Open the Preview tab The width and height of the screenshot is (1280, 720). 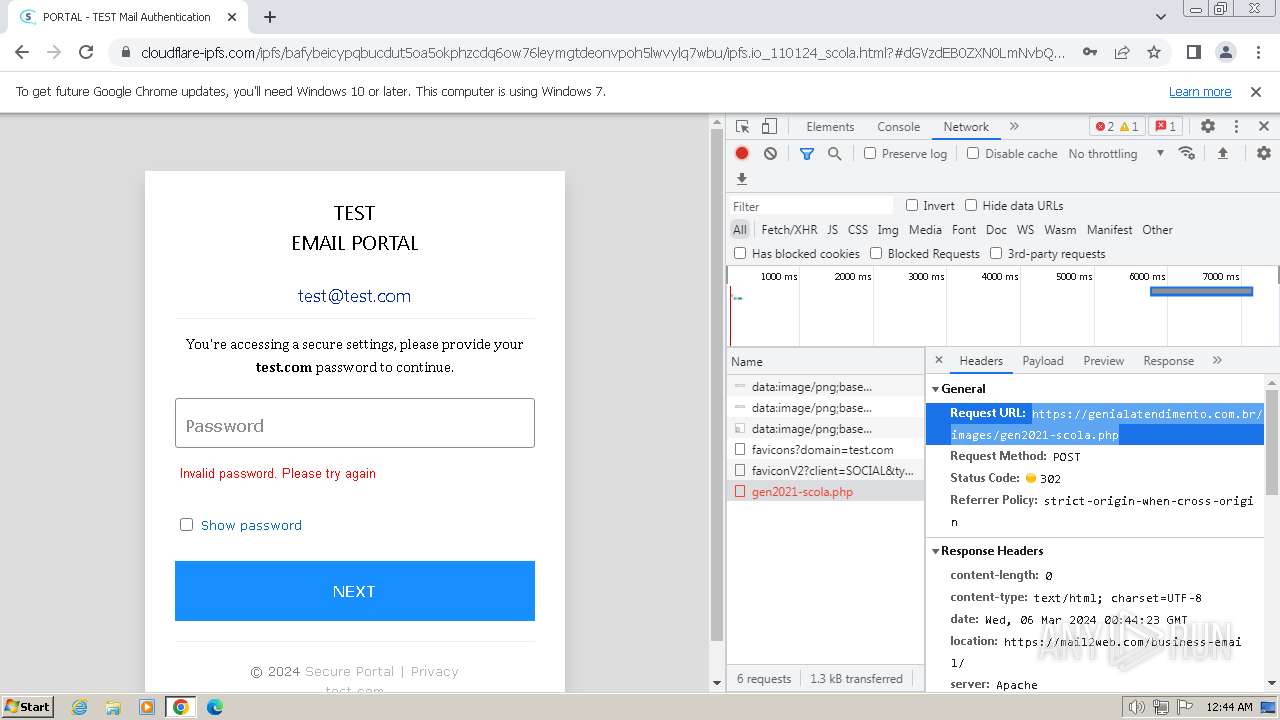pyautogui.click(x=1103, y=360)
